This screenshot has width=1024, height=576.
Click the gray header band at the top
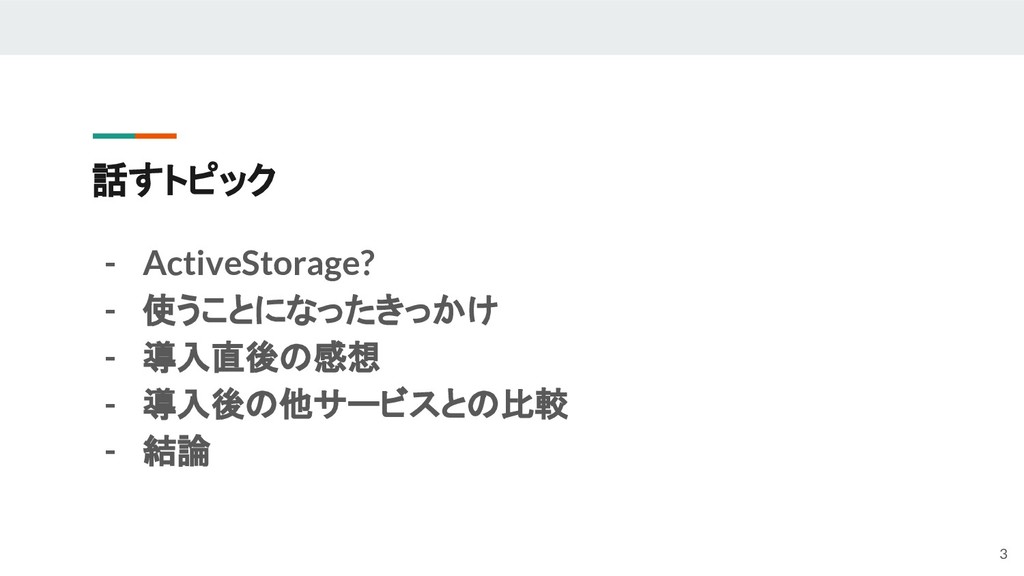click(512, 27)
